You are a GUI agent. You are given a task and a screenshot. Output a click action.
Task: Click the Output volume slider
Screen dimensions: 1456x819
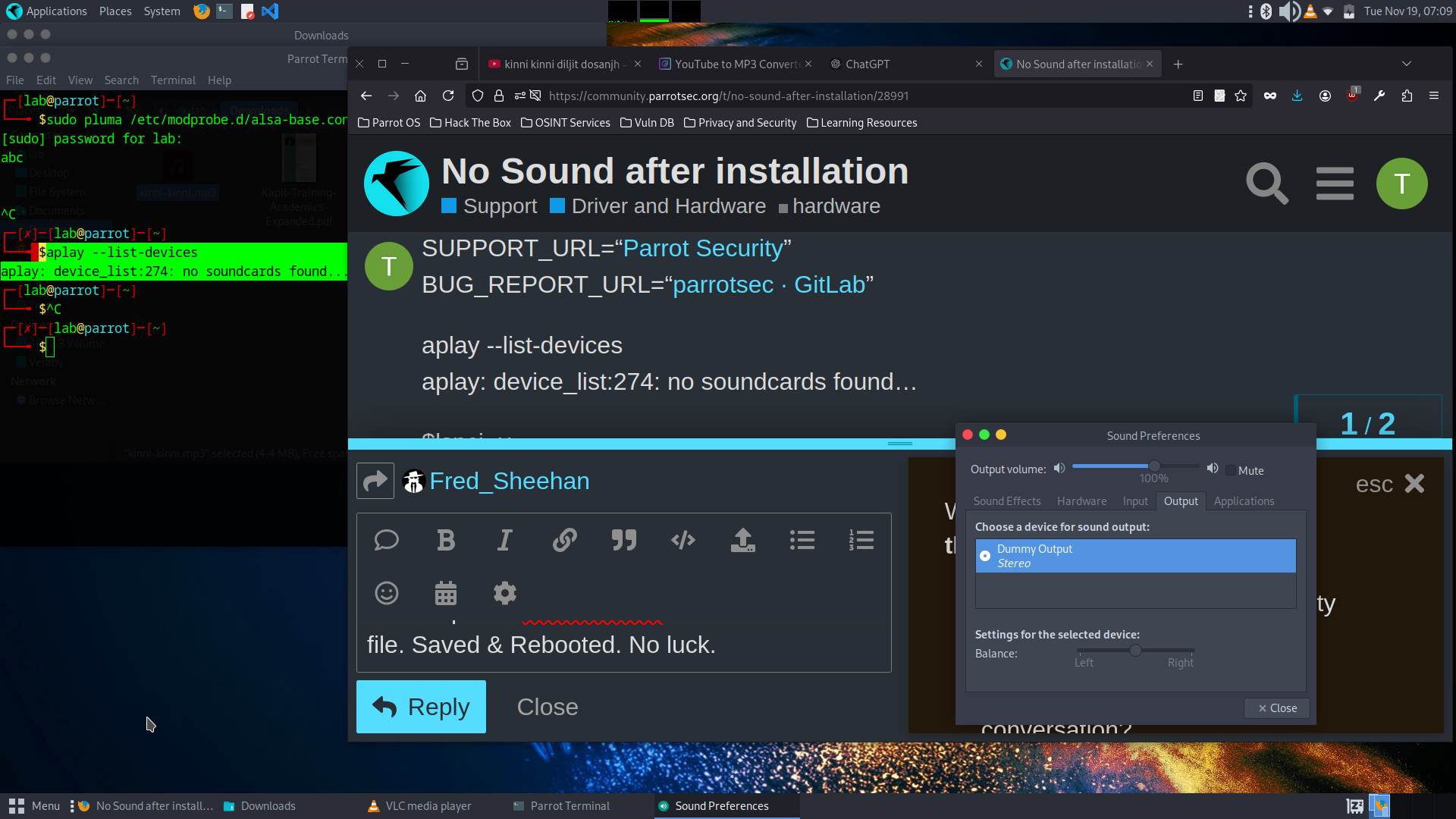1135,466
